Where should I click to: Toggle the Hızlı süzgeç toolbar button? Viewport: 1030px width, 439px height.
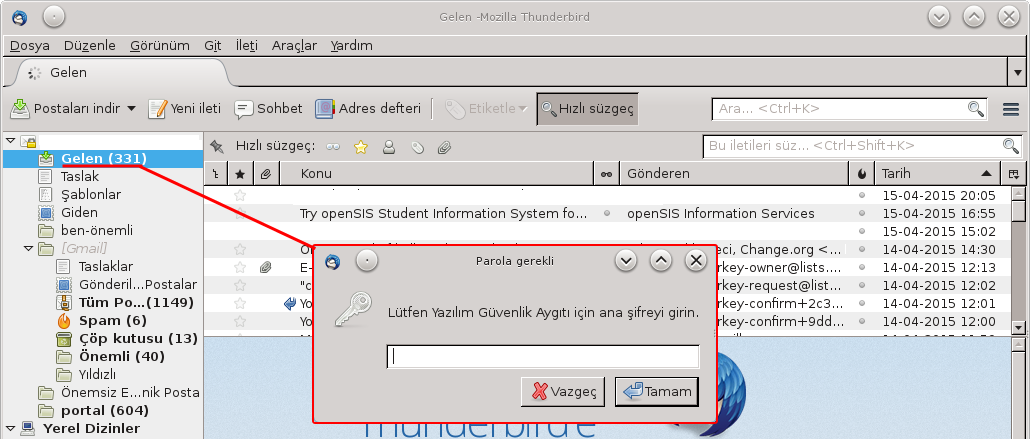(586, 109)
